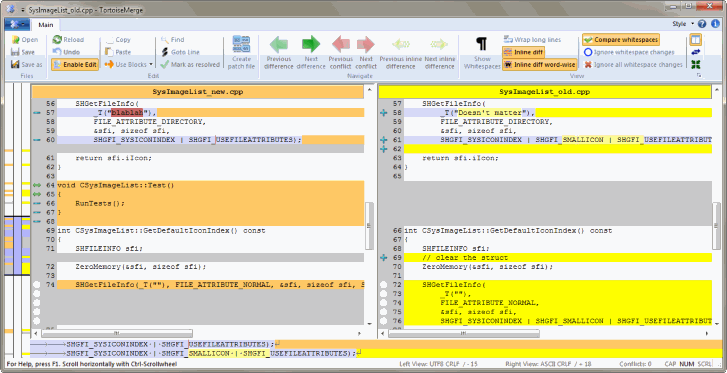Click the white circle marker at left line 74
Image resolution: width=727 pixels, height=373 pixels.
37,284
